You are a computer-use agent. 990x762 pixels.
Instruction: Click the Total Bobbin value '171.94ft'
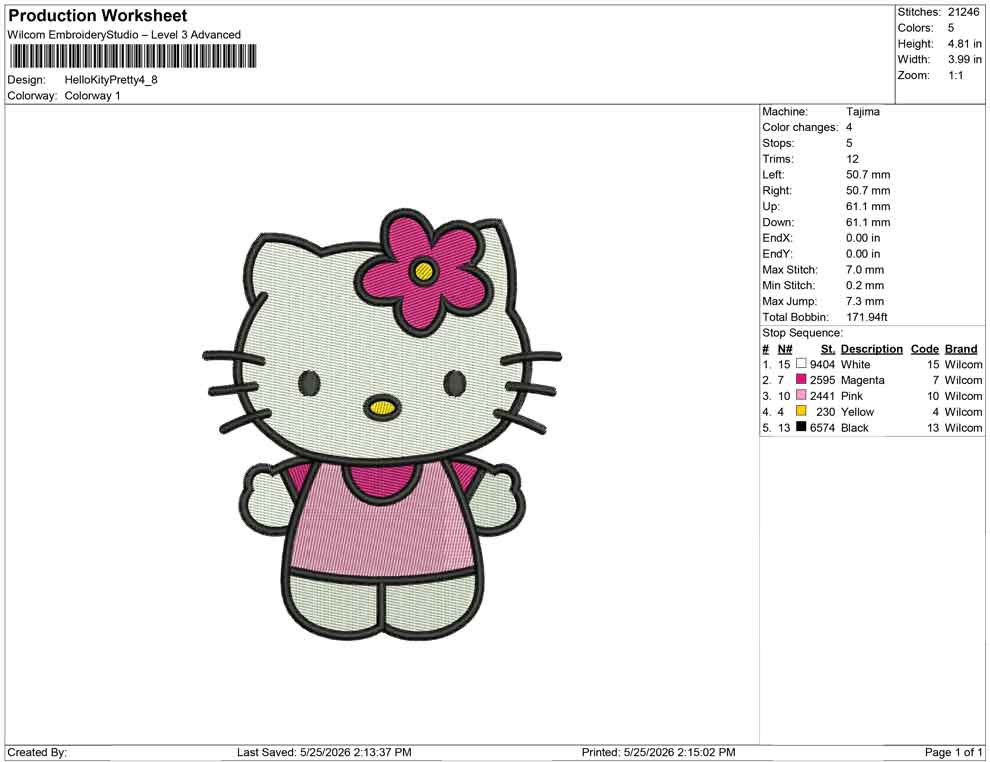(x=867, y=317)
